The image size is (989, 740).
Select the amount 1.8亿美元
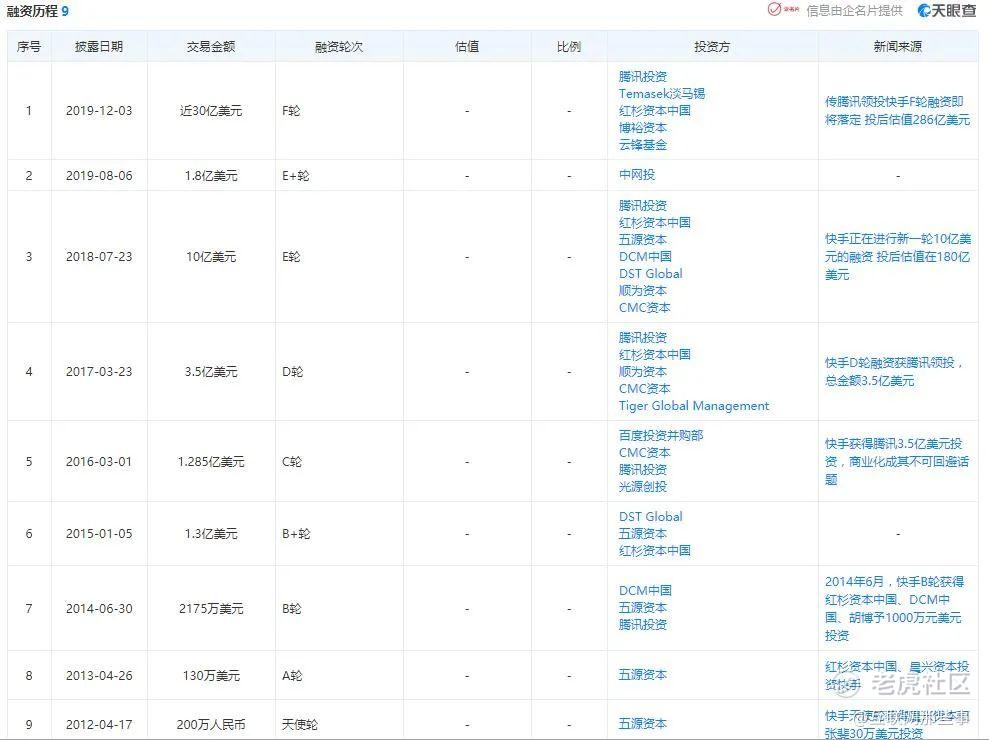tap(211, 175)
